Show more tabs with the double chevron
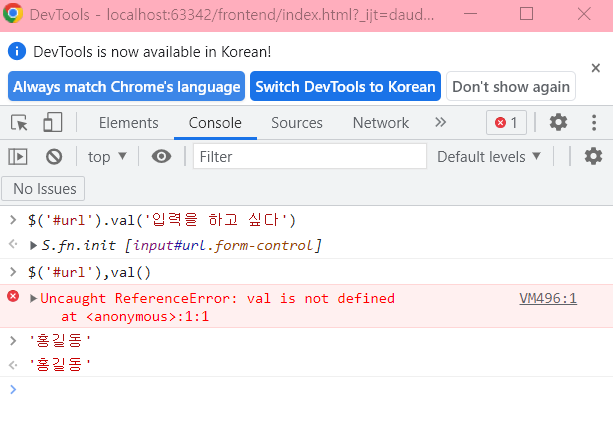Viewport: 613px width, 425px height. point(440,122)
